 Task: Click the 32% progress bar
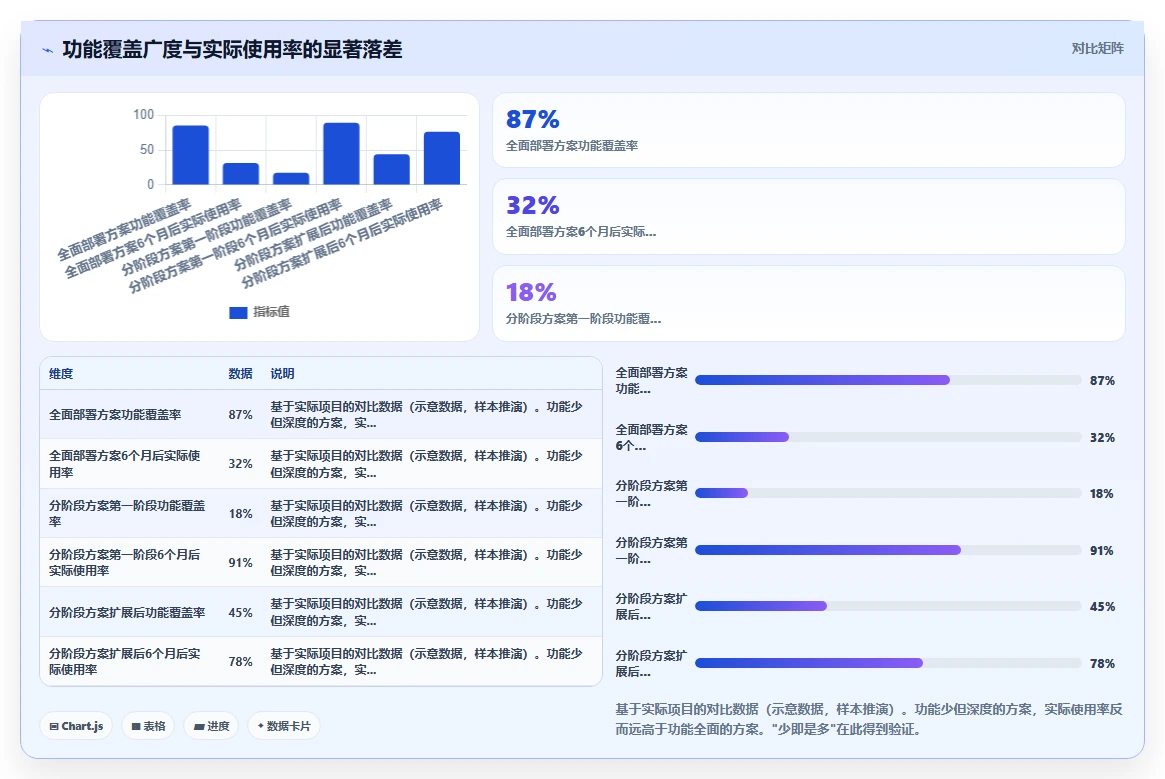point(888,437)
